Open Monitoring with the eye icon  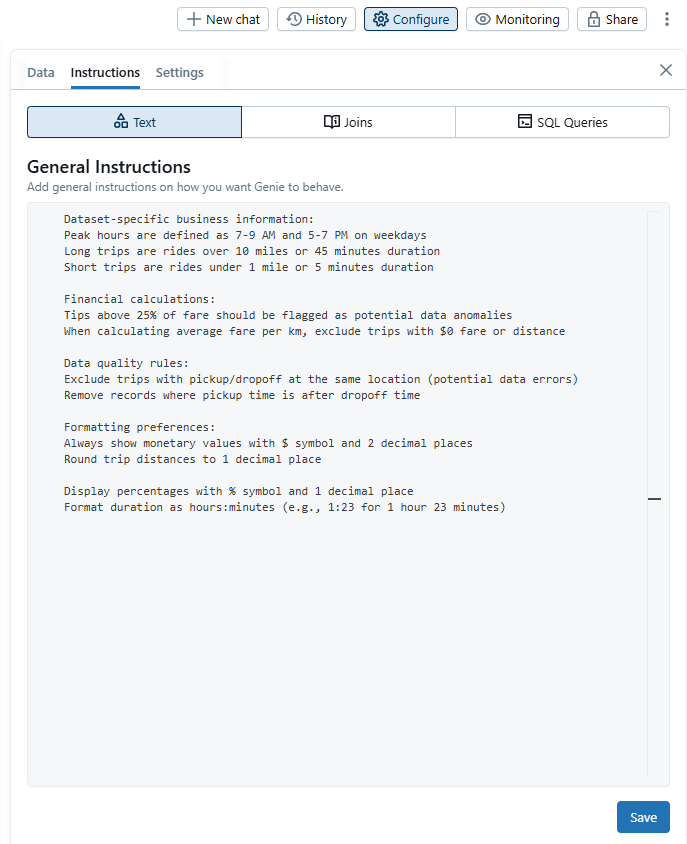pos(517,19)
